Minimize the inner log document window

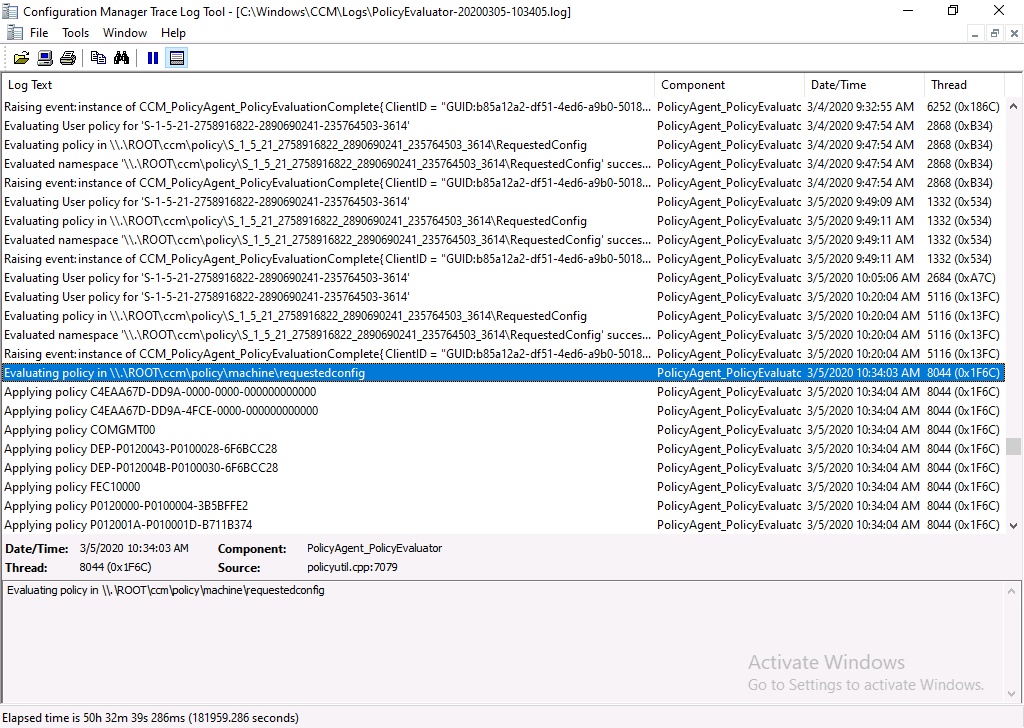point(975,33)
